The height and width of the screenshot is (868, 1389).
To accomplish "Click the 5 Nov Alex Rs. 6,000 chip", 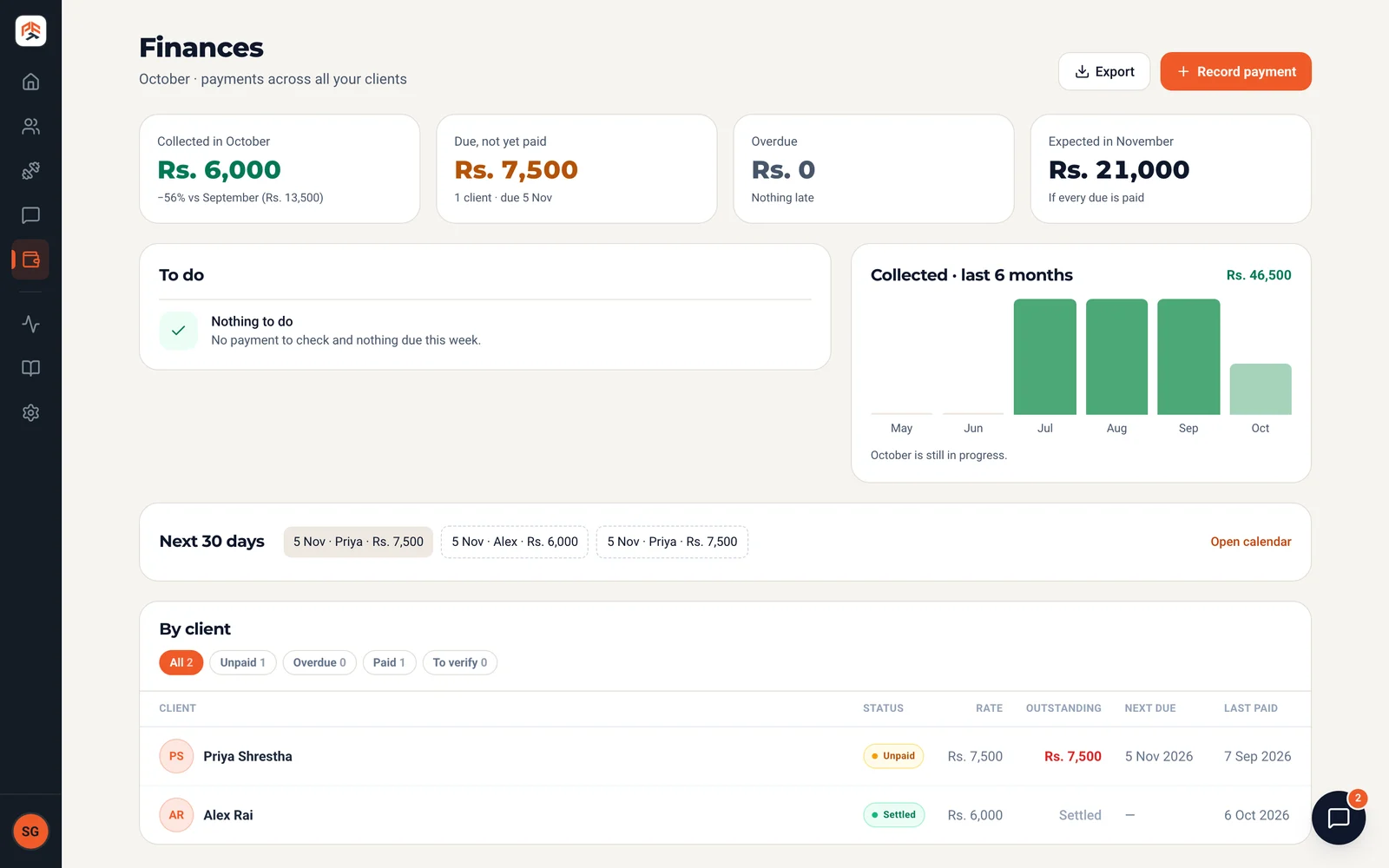I will [515, 542].
